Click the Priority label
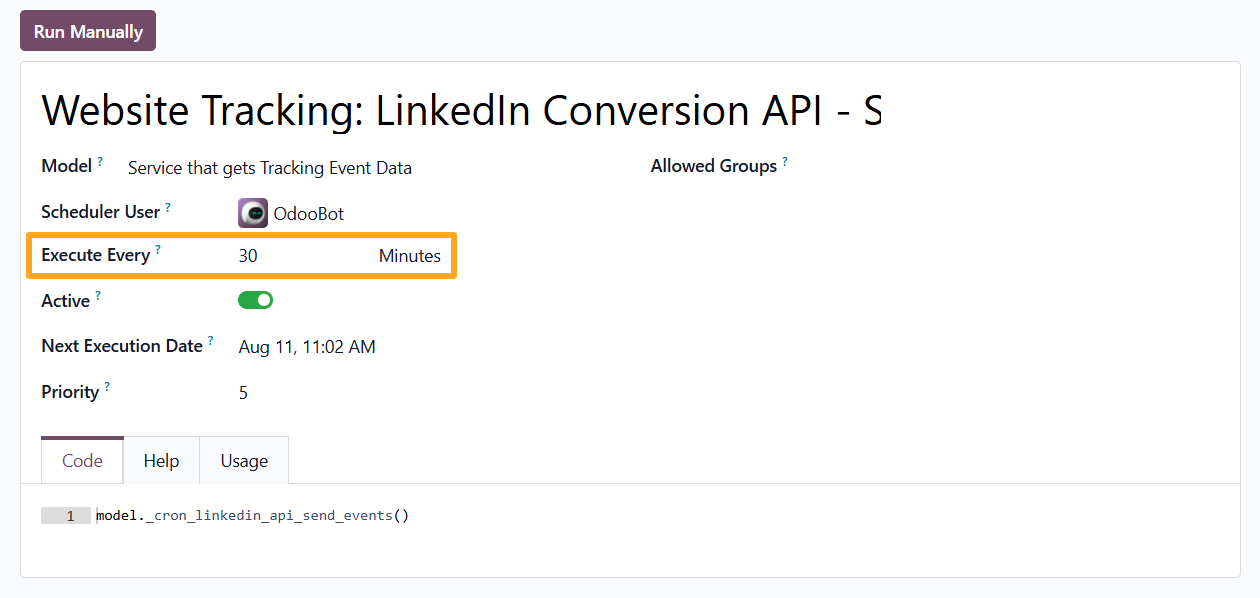Viewport: 1260px width, 598px height. tap(70, 392)
